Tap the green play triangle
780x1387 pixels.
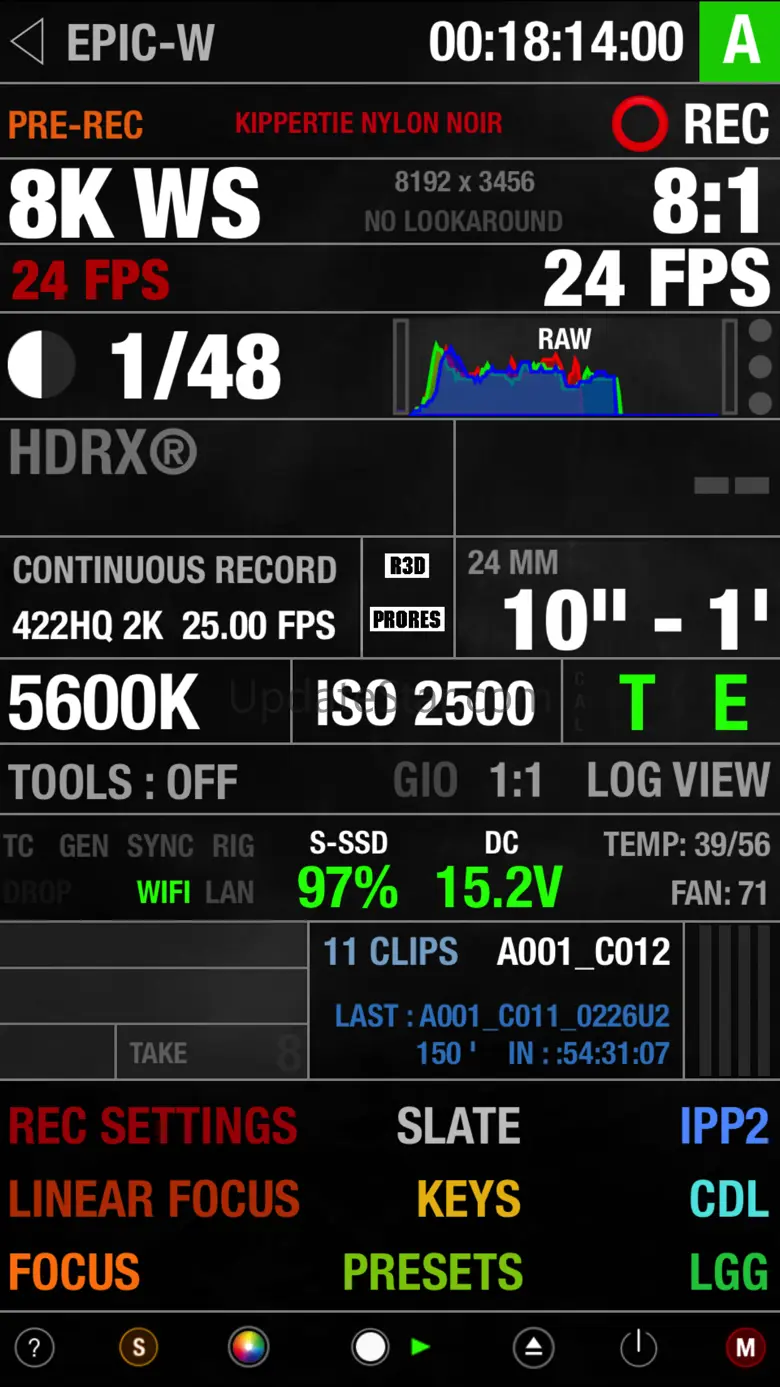[x=421, y=1348]
